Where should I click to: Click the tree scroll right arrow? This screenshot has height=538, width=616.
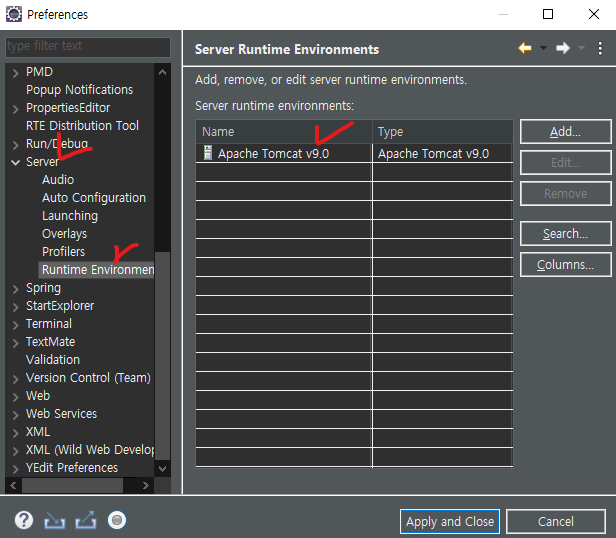[x=146, y=485]
